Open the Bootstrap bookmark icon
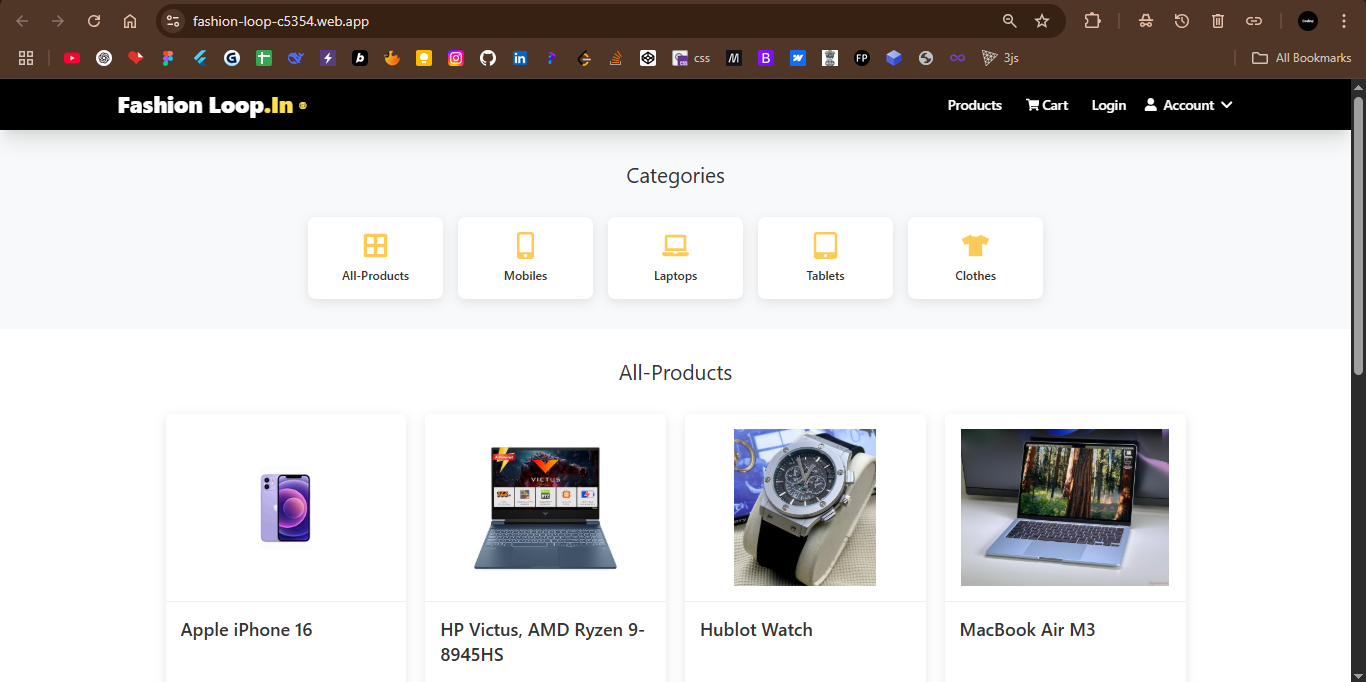Viewport: 1366px width, 682px height. (766, 58)
